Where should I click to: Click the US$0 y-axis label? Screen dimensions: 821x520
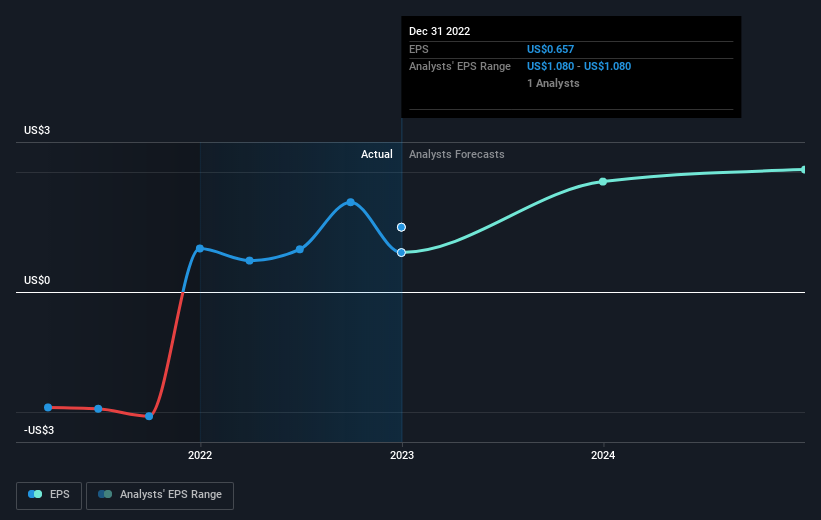coord(37,281)
